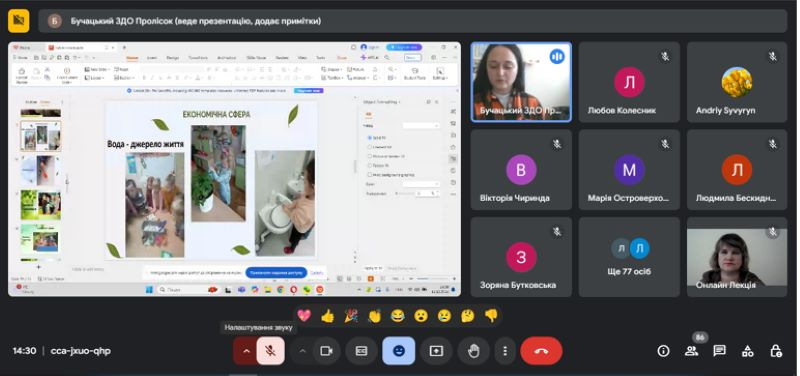Select Зоряна Бутковська participant tile

521,257
